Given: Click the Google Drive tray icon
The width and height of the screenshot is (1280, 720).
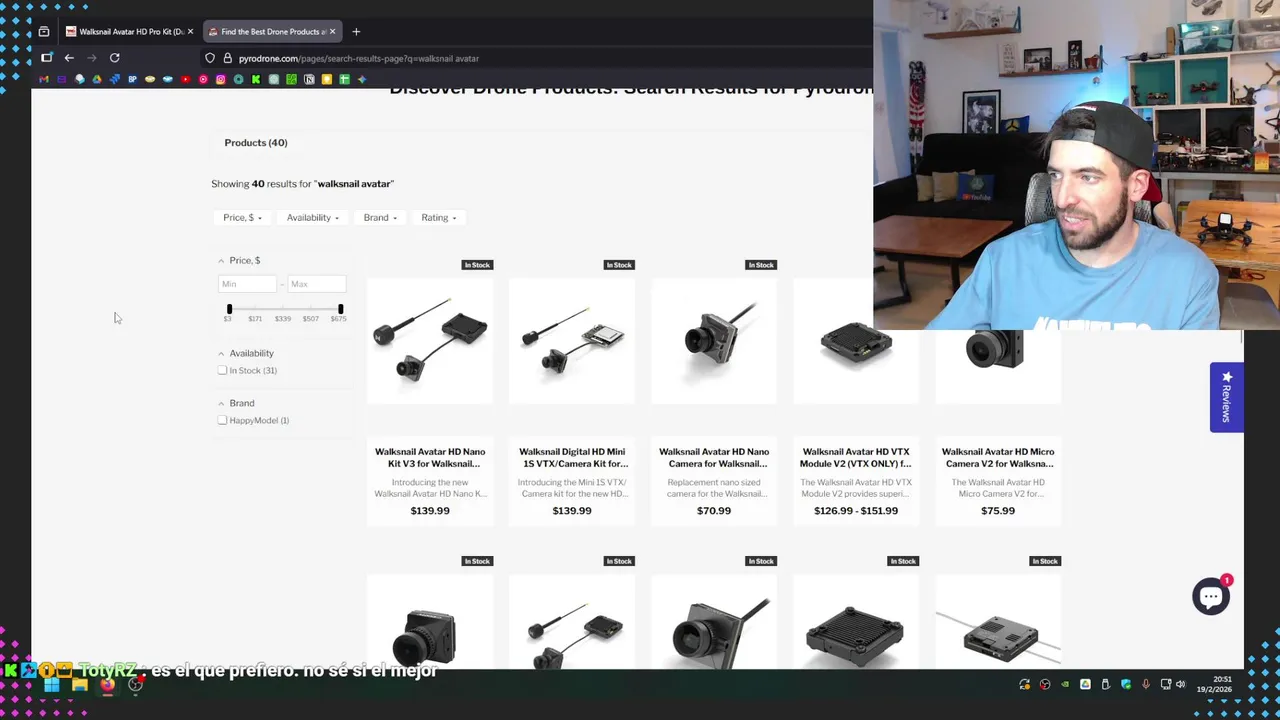Looking at the screenshot, I should coord(1085,684).
